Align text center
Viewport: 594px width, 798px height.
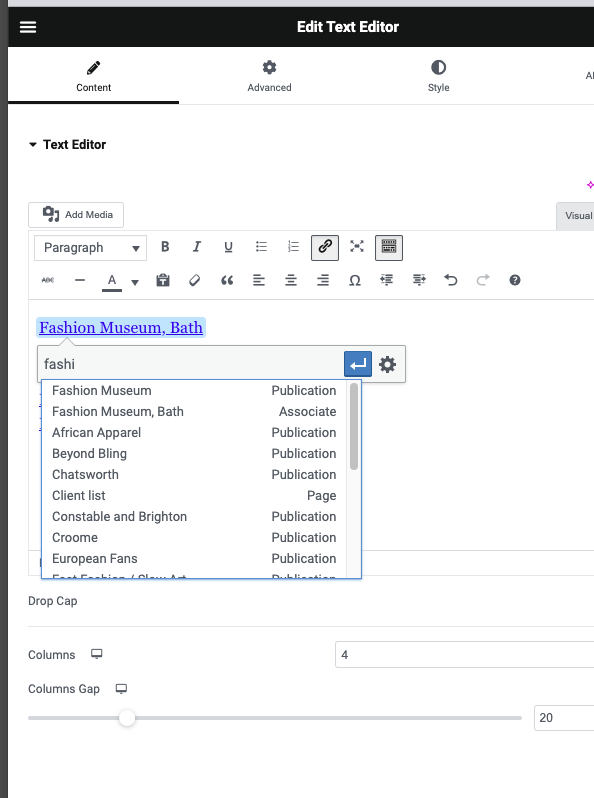coord(291,280)
